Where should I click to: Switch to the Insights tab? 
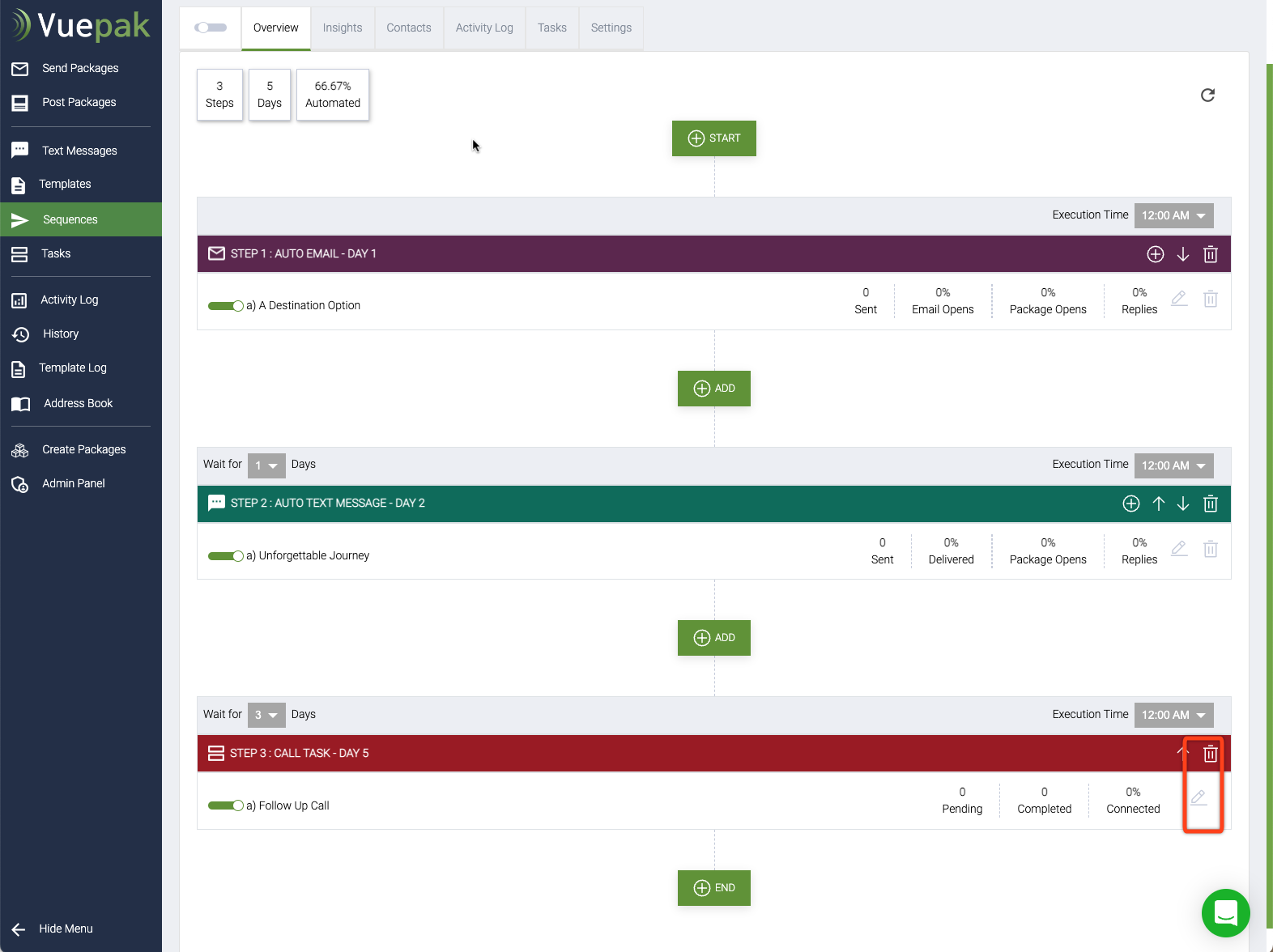point(343,28)
